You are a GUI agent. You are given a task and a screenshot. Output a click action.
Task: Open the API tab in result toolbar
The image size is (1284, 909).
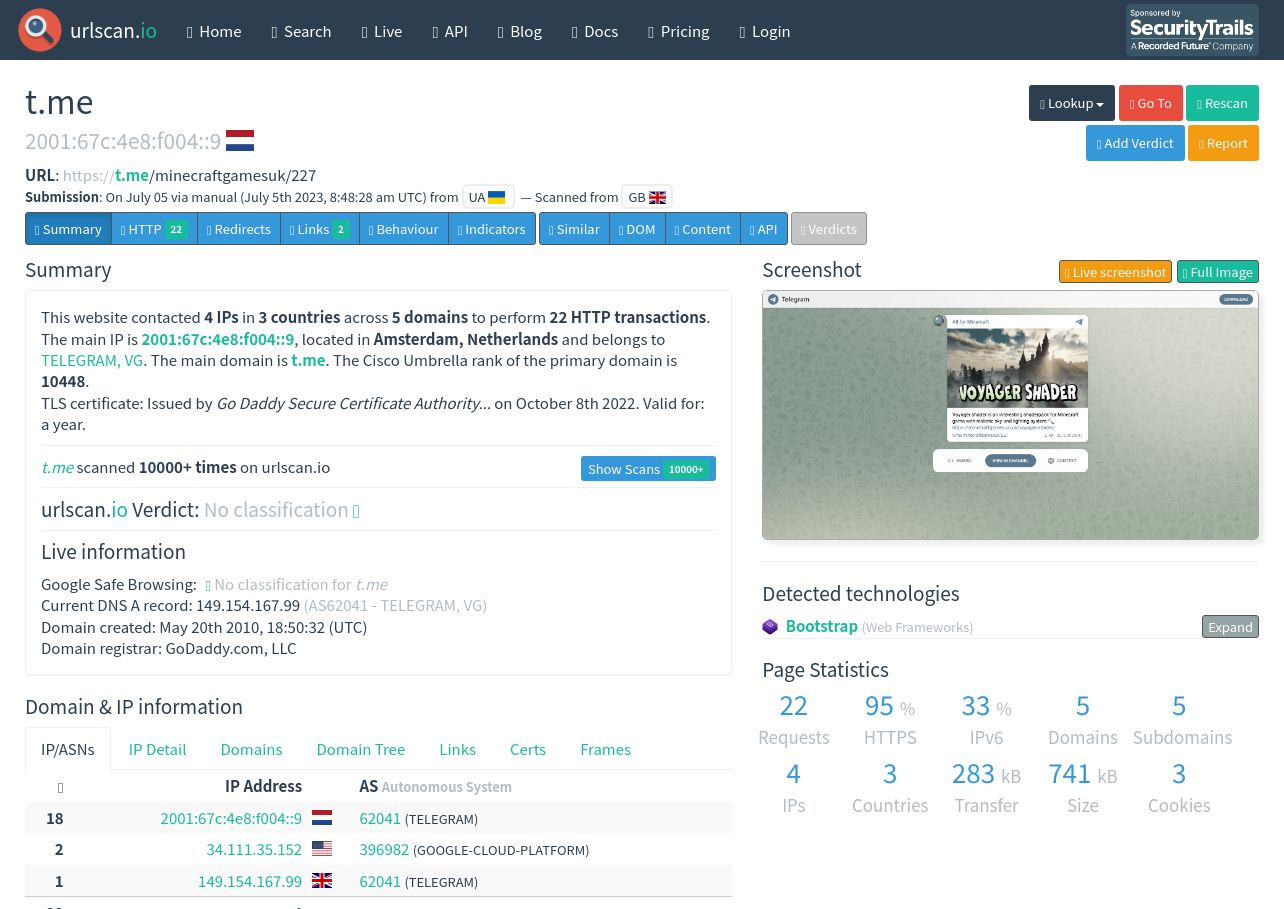tap(764, 229)
